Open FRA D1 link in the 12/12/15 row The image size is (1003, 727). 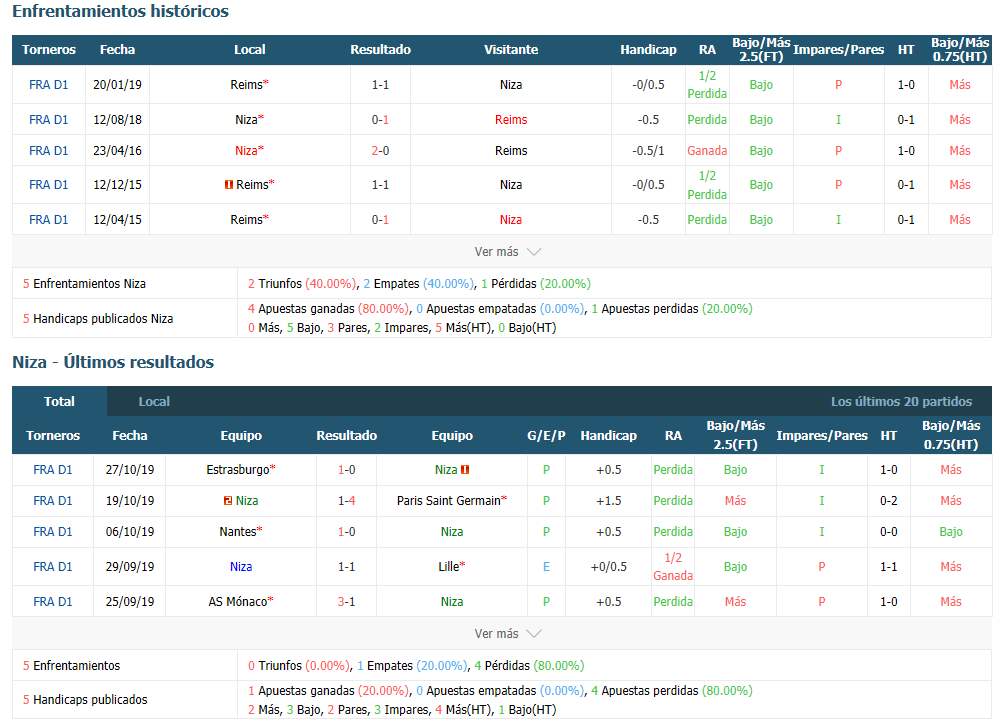point(49,185)
